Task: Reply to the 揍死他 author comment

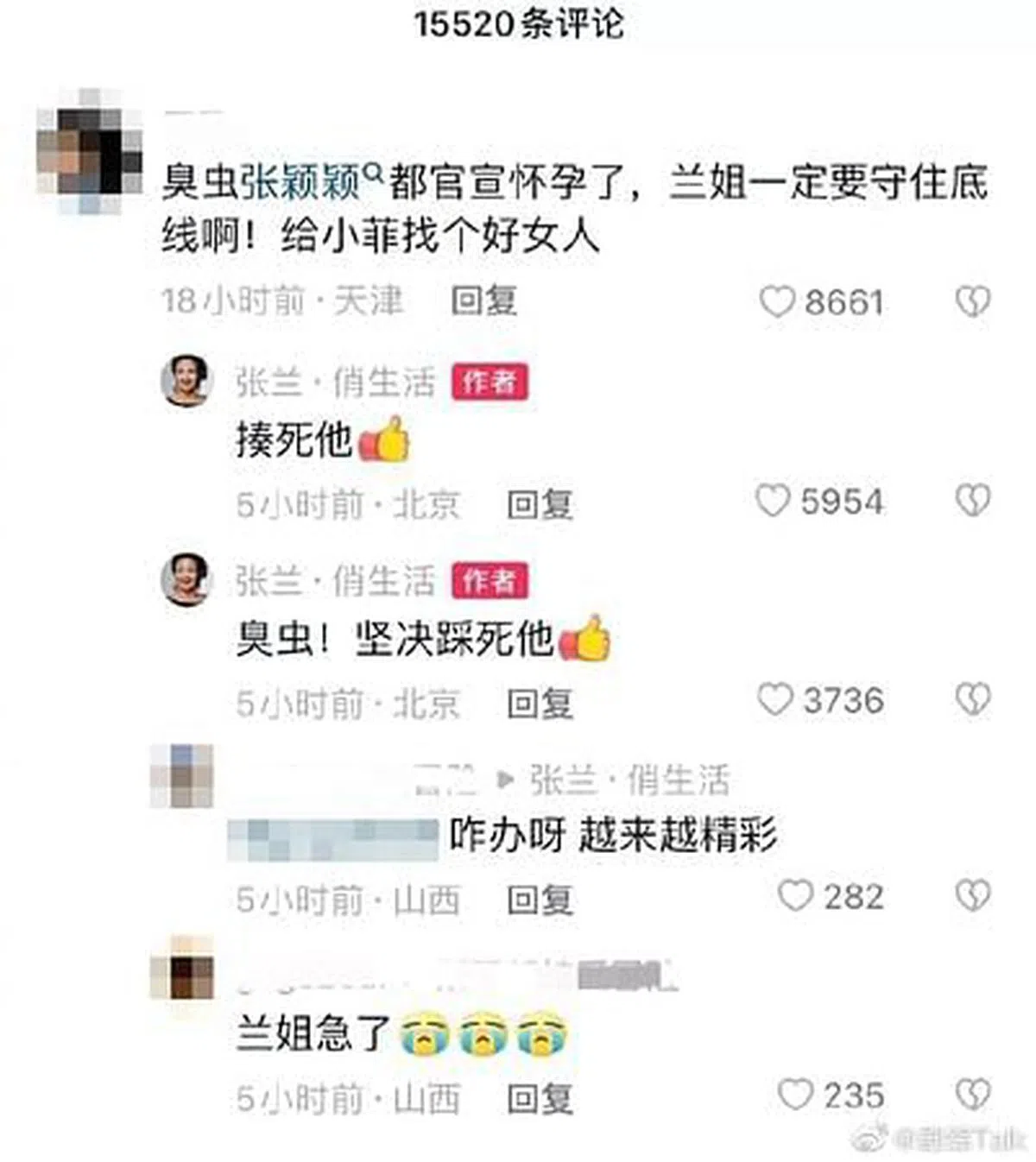Action: 540,503
